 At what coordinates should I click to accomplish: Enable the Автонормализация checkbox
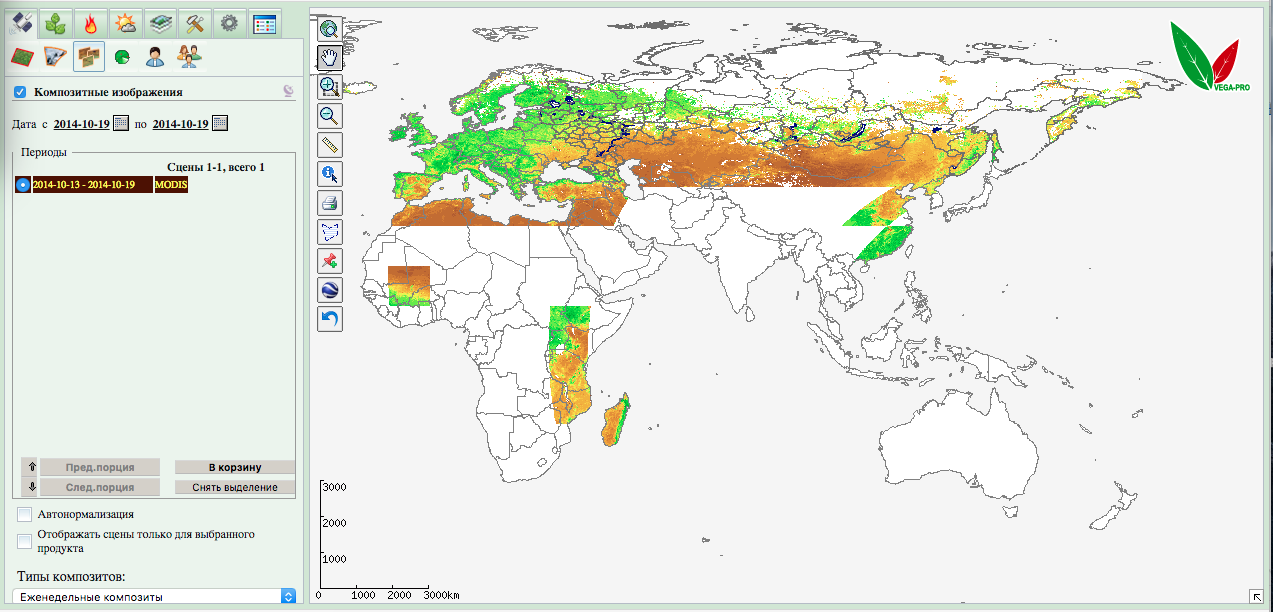pos(24,514)
